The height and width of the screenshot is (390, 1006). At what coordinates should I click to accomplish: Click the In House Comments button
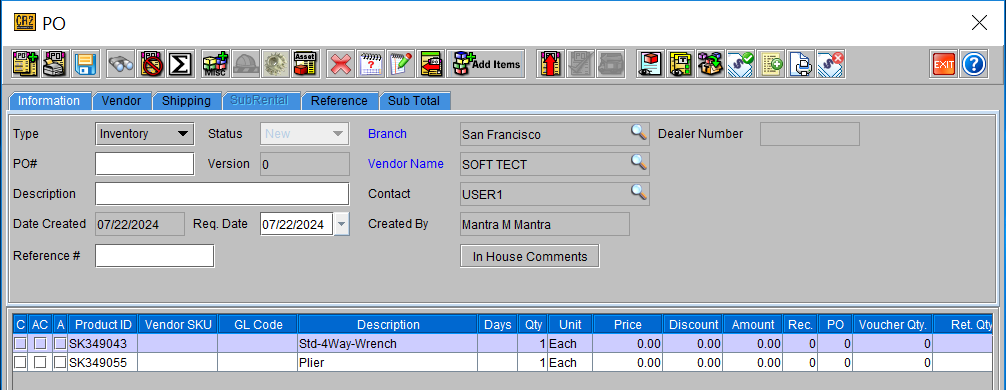click(x=530, y=256)
